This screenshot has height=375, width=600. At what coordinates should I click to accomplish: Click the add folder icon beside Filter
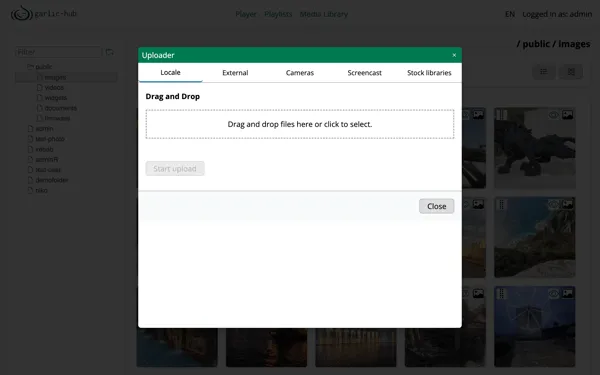pyautogui.click(x=110, y=52)
